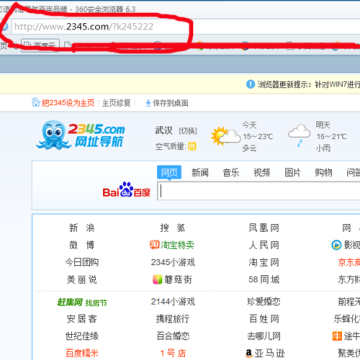Screen dimensions: 360x360
Task: Open the 百合婚恋 link
Action: (x=173, y=336)
